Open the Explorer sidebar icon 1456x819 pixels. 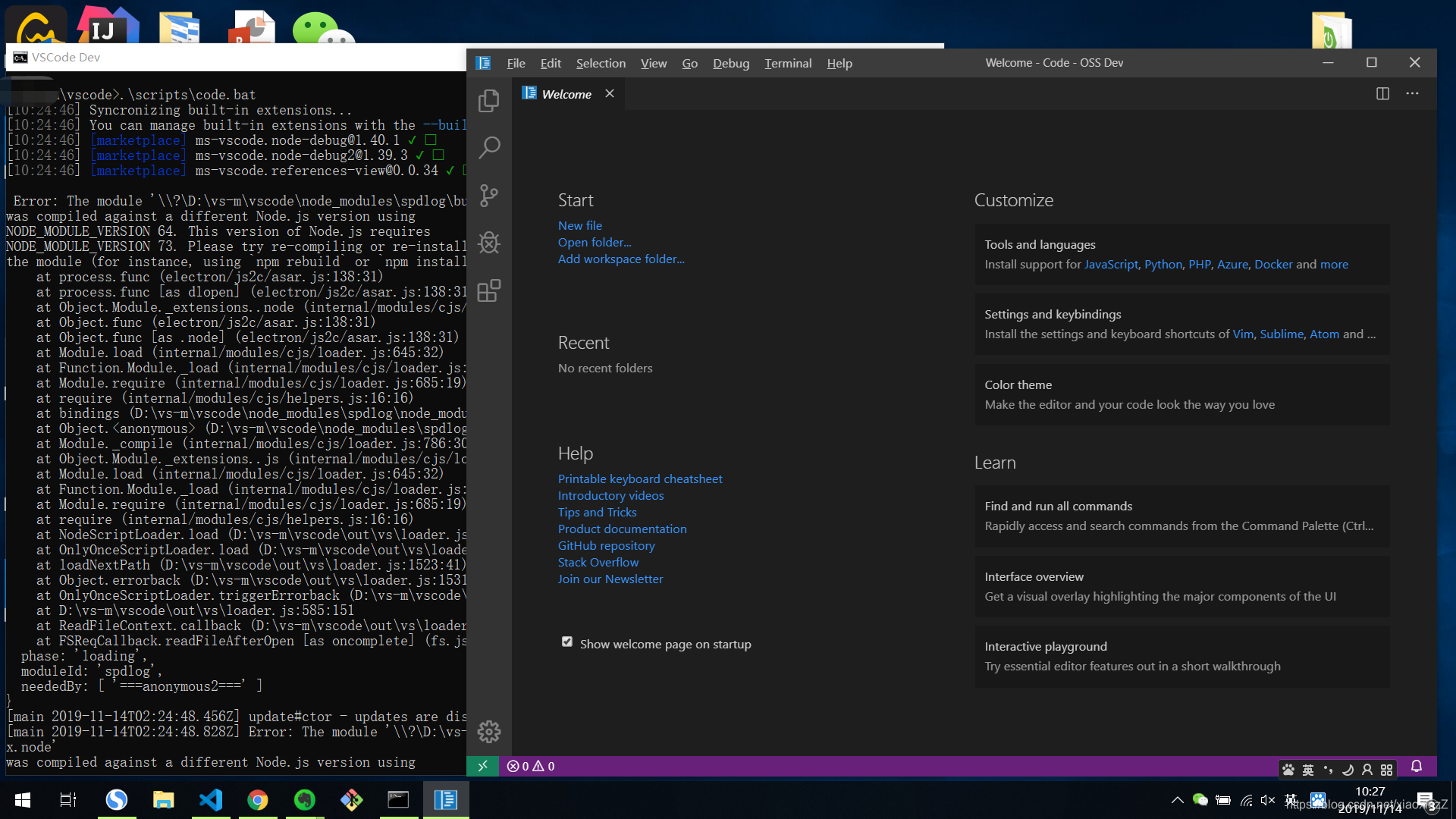coord(489,100)
